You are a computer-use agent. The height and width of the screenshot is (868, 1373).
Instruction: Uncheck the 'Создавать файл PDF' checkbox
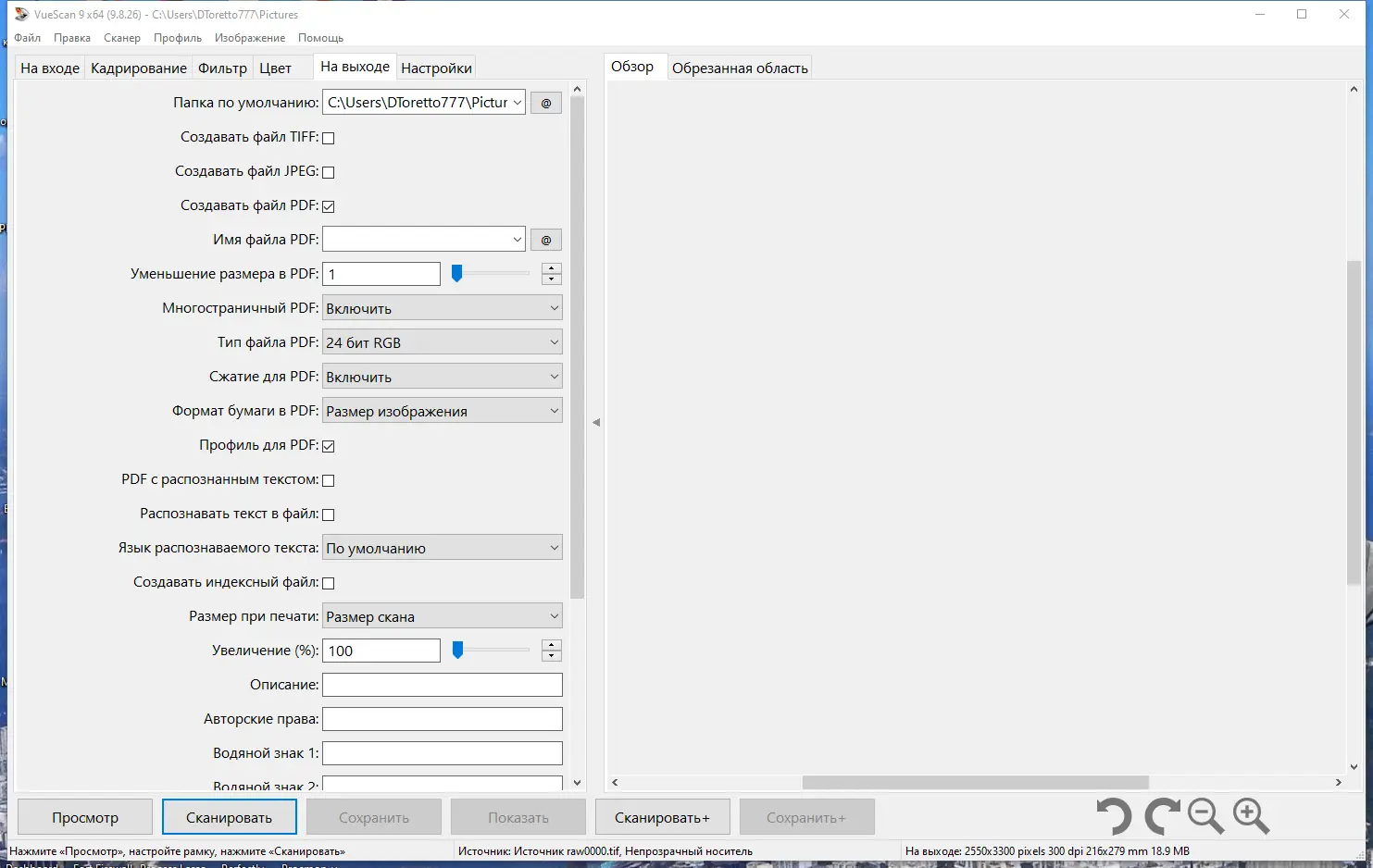(x=328, y=206)
